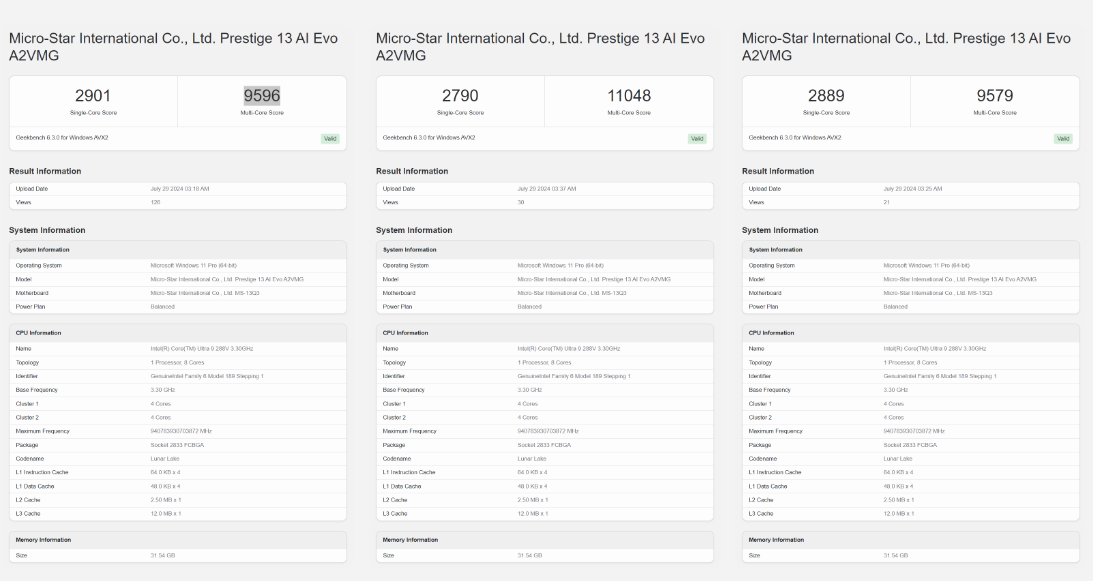Click the single-core score 2889
The height and width of the screenshot is (581, 1093).
(x=826, y=96)
